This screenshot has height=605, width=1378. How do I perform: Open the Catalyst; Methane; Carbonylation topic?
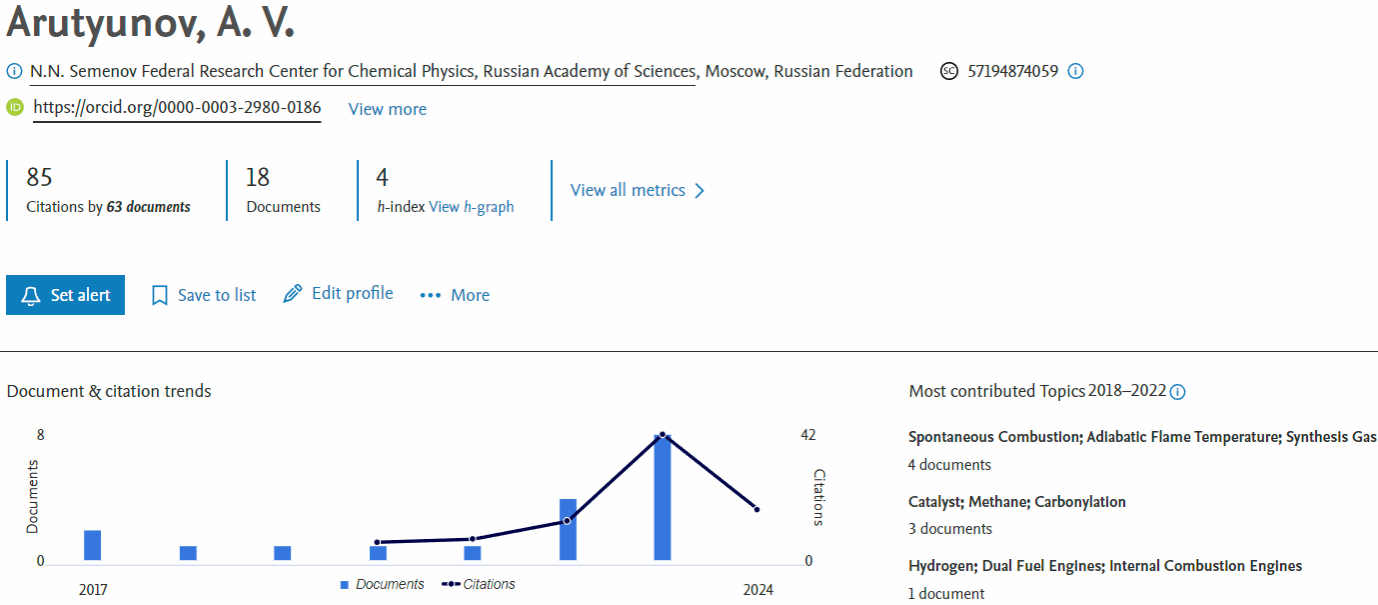[x=1017, y=502]
